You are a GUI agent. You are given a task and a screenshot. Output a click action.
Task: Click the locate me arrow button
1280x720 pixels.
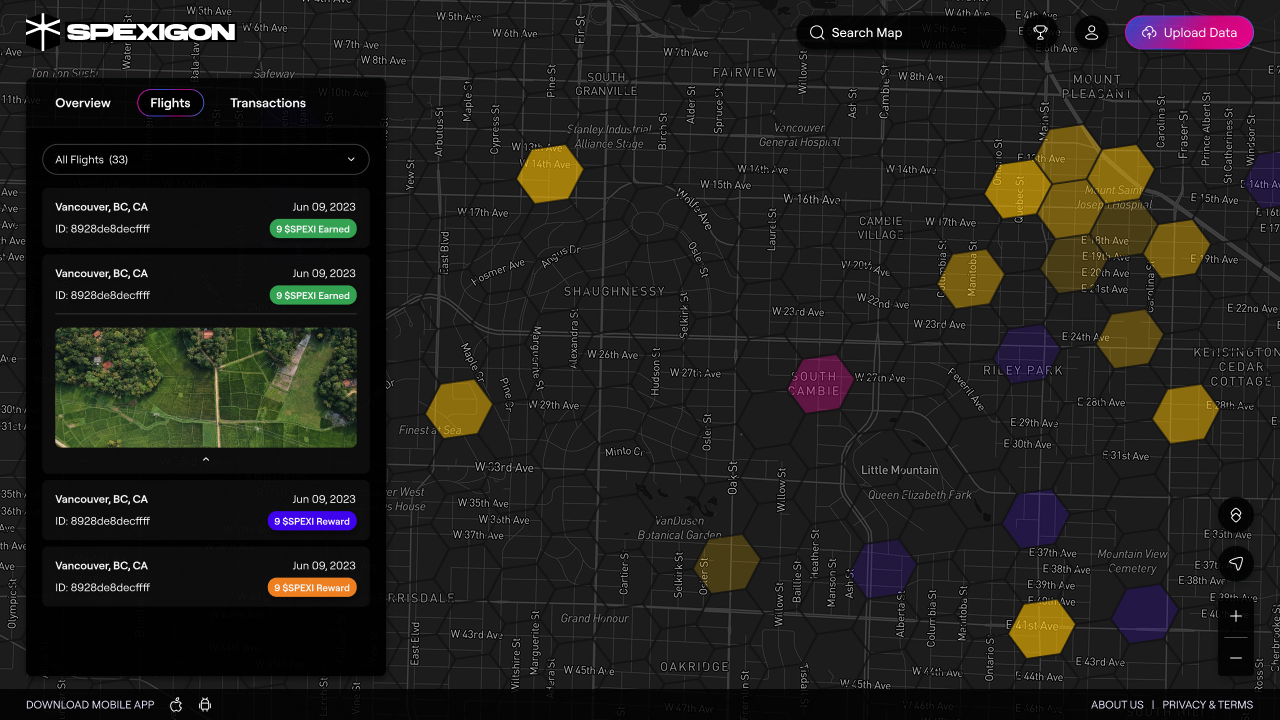[1236, 564]
